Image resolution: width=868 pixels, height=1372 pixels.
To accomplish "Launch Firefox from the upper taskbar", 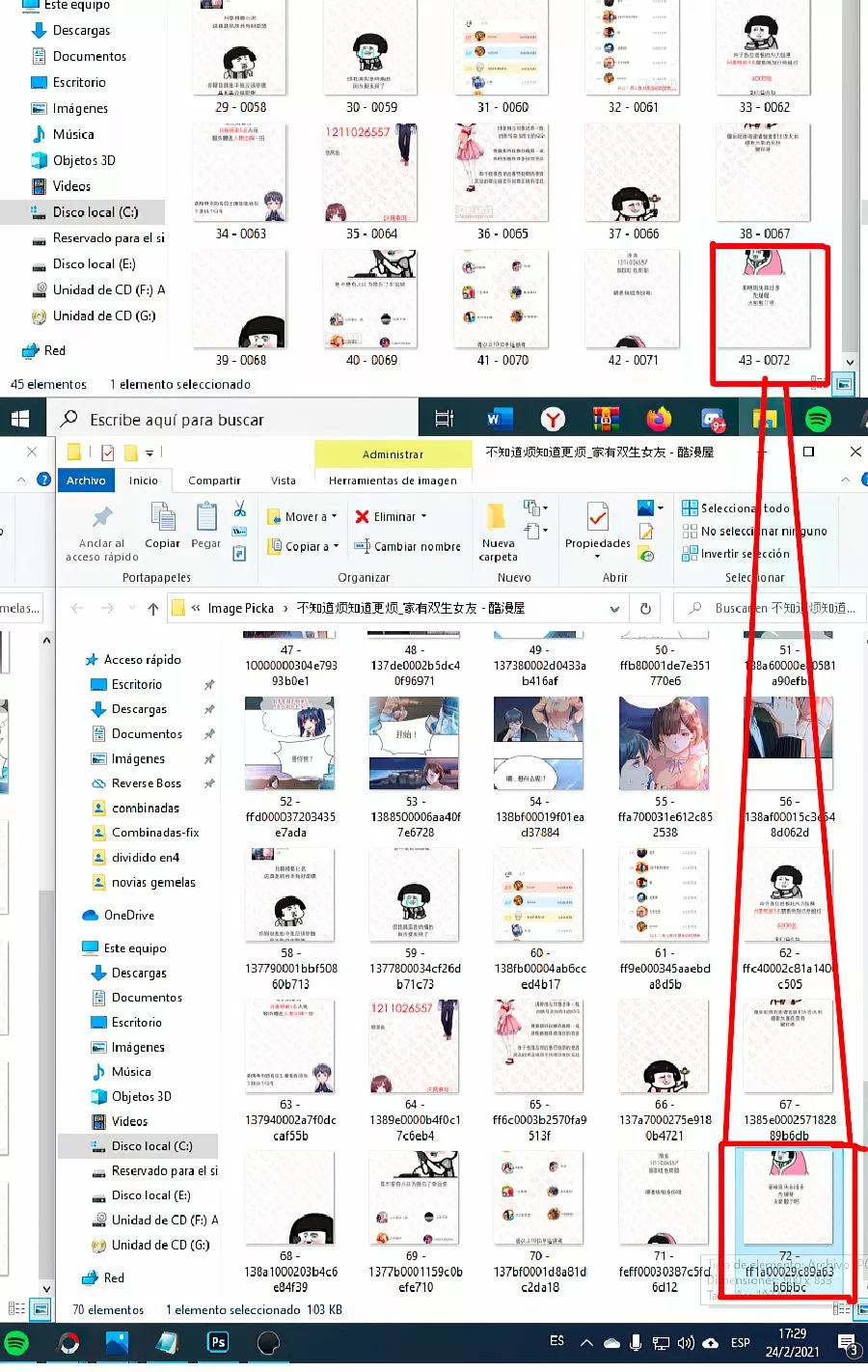I will click(659, 419).
